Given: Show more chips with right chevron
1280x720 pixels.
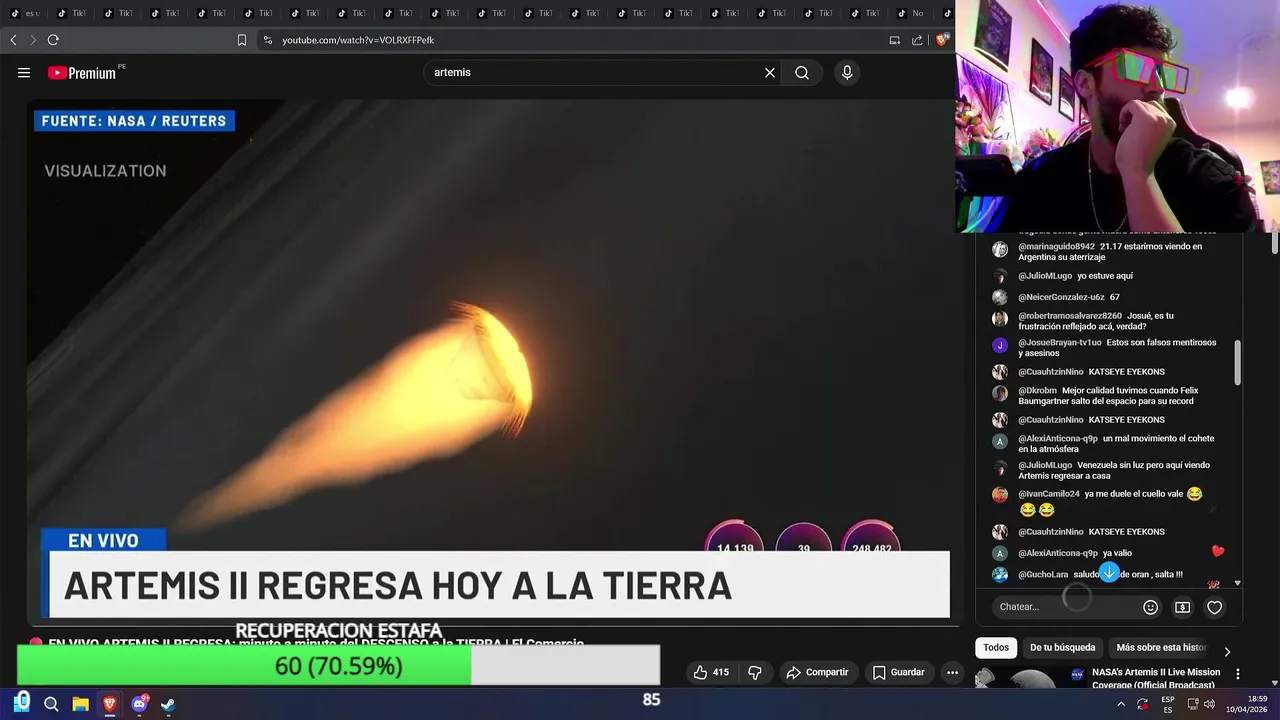Looking at the screenshot, I should coord(1227,651).
